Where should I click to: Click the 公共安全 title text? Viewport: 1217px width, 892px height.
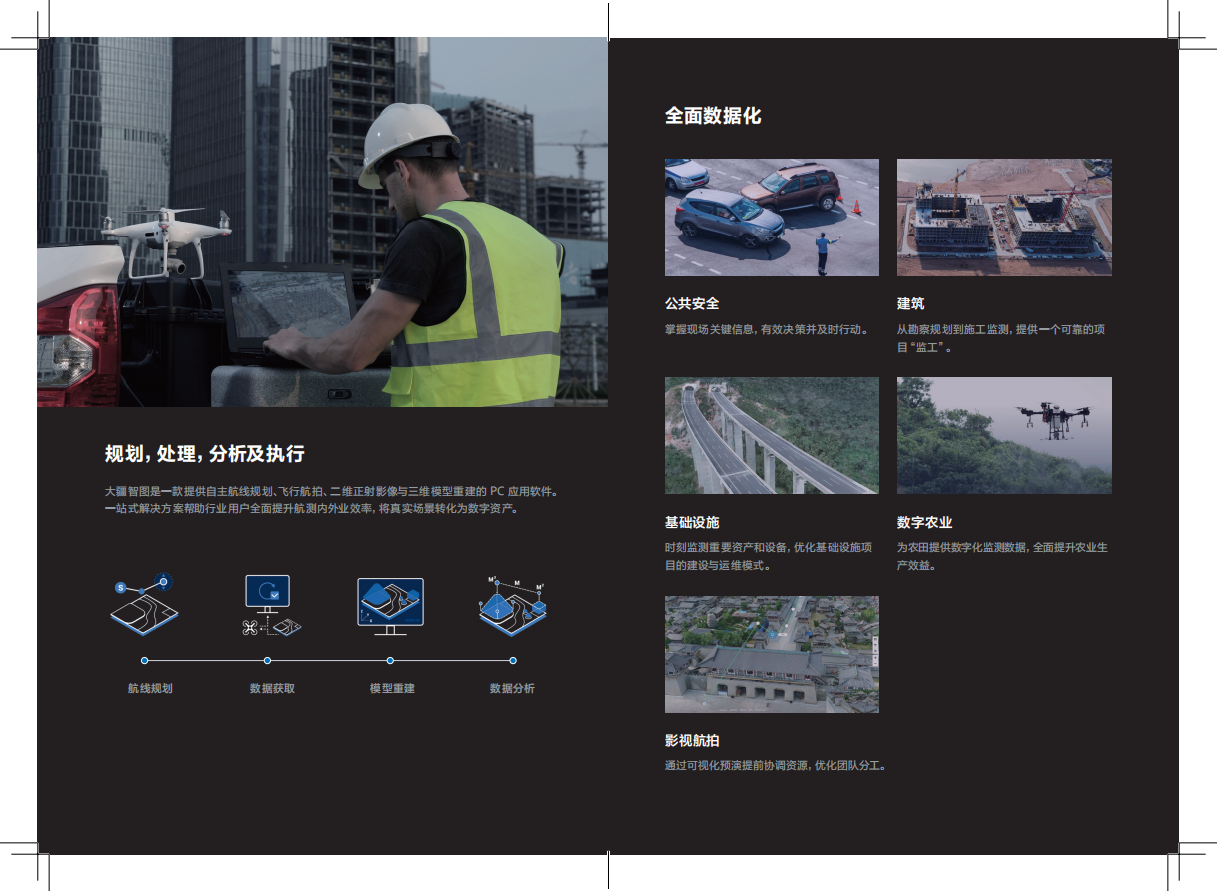[x=691, y=303]
